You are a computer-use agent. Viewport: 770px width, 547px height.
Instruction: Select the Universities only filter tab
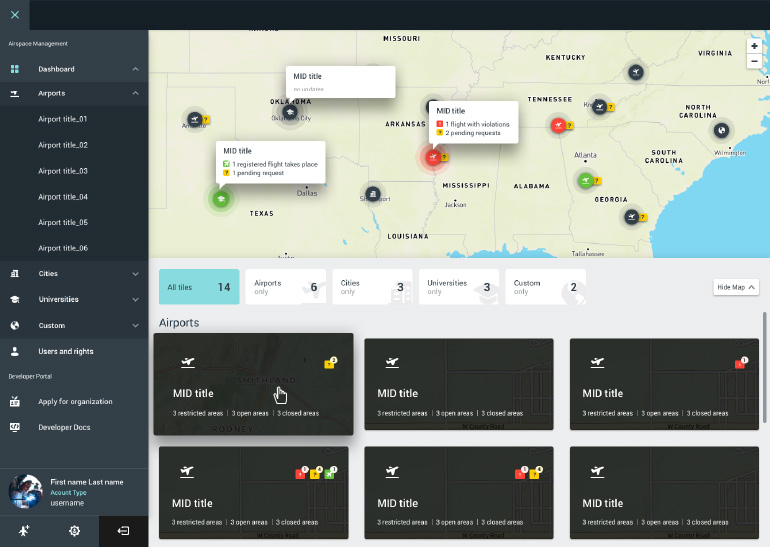(x=459, y=287)
